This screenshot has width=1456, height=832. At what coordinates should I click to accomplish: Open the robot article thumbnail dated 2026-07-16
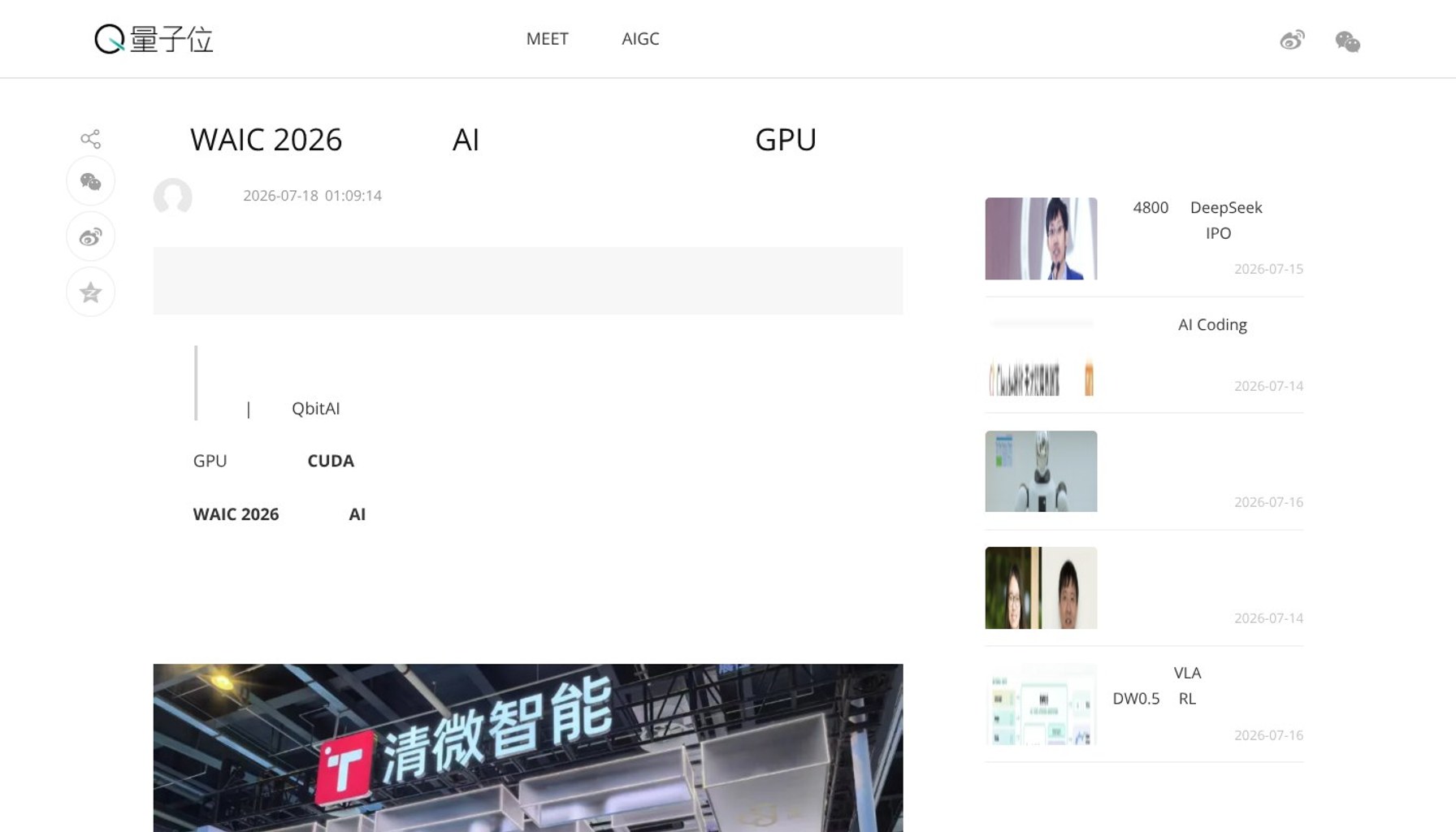(1041, 471)
